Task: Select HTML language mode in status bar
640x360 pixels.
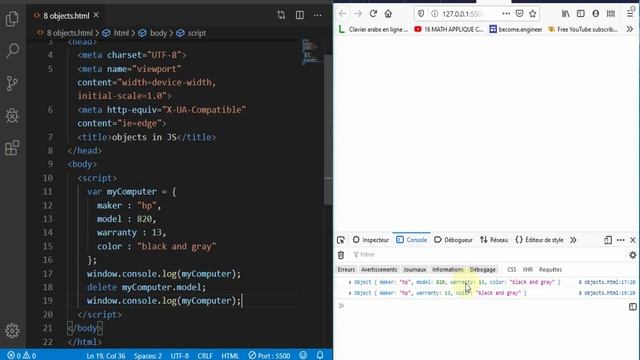Action: coord(230,356)
